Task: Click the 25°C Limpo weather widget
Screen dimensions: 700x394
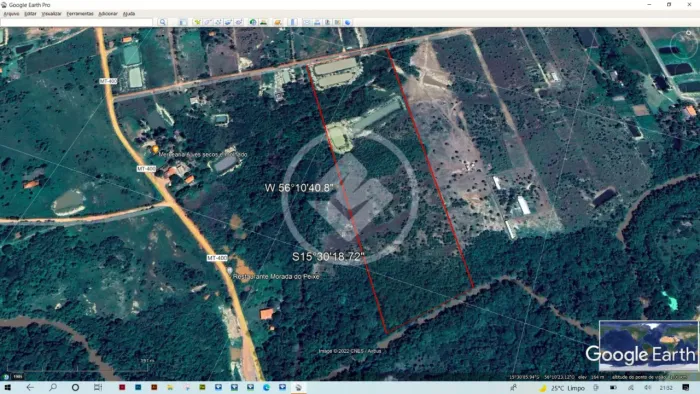Action: 562,388
